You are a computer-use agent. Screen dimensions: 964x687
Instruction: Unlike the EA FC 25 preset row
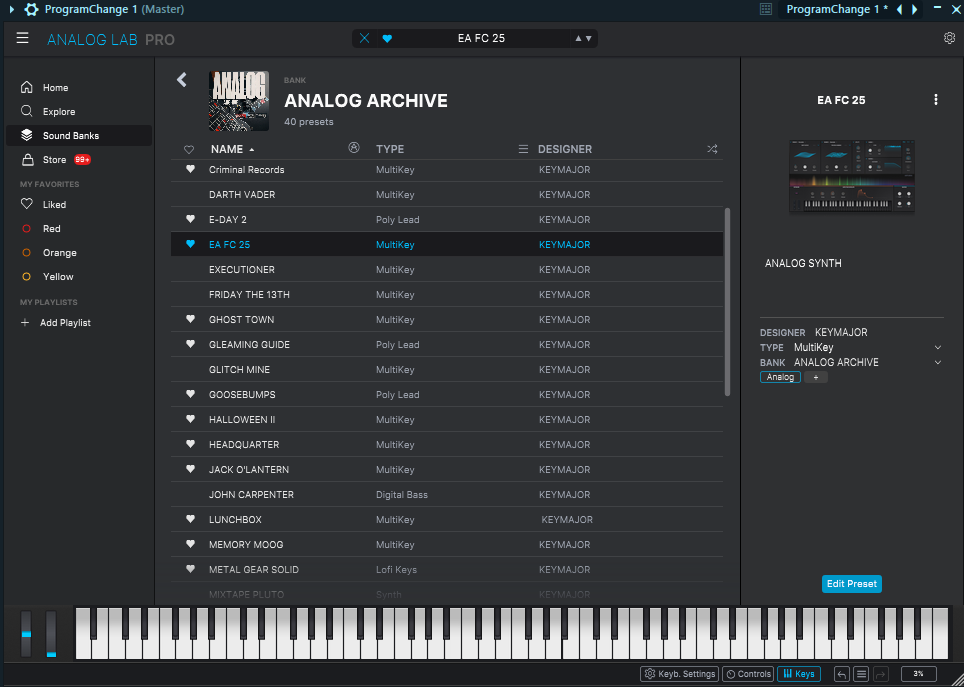click(x=190, y=244)
